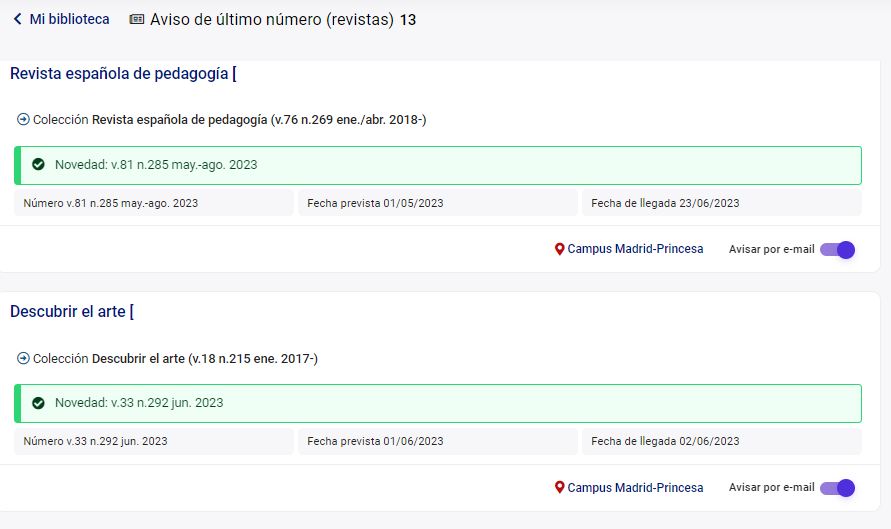Click the green checkmark for Novedad v.81 n.285
The height and width of the screenshot is (529, 891).
(x=38, y=165)
